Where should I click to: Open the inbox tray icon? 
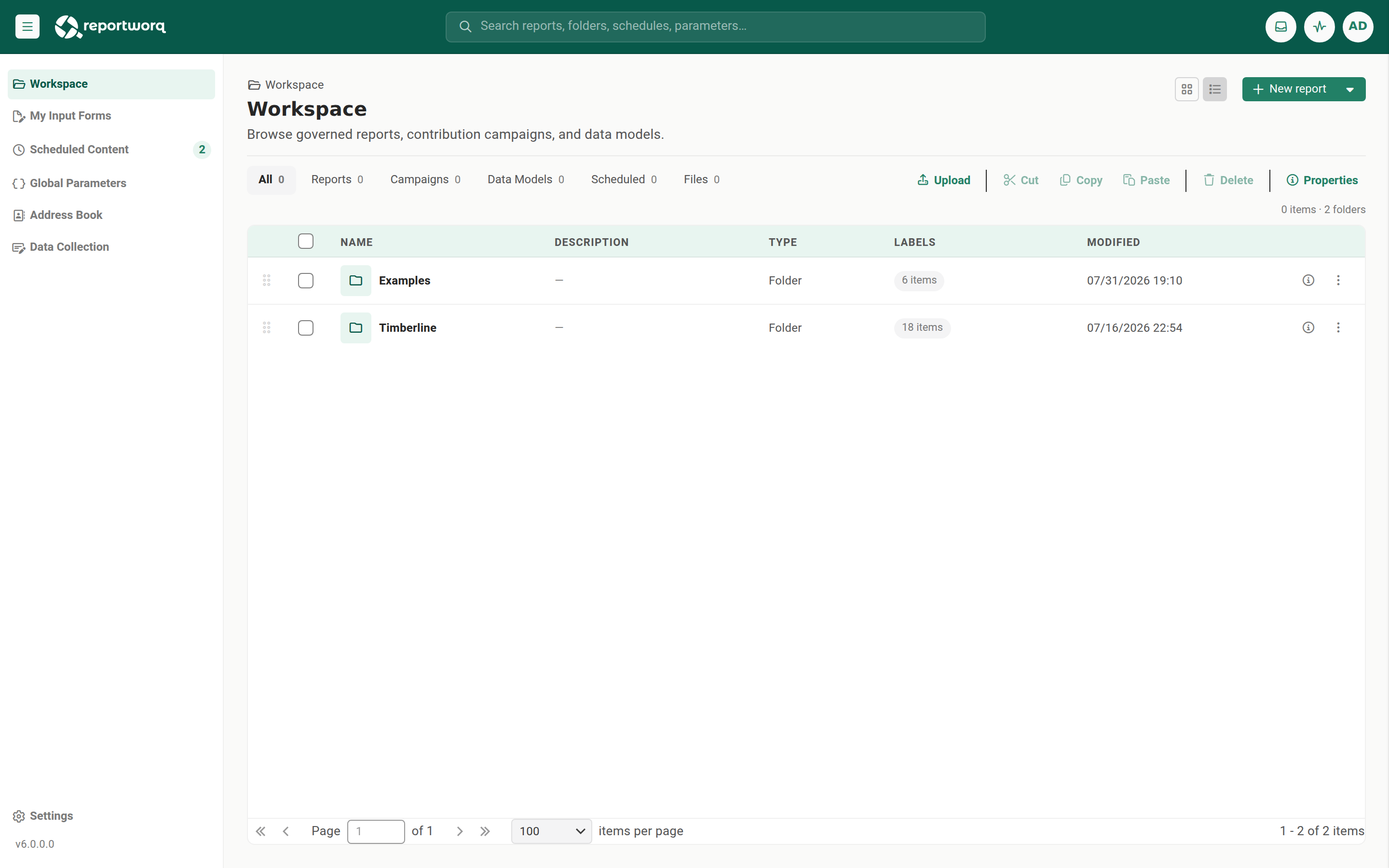[1280, 27]
